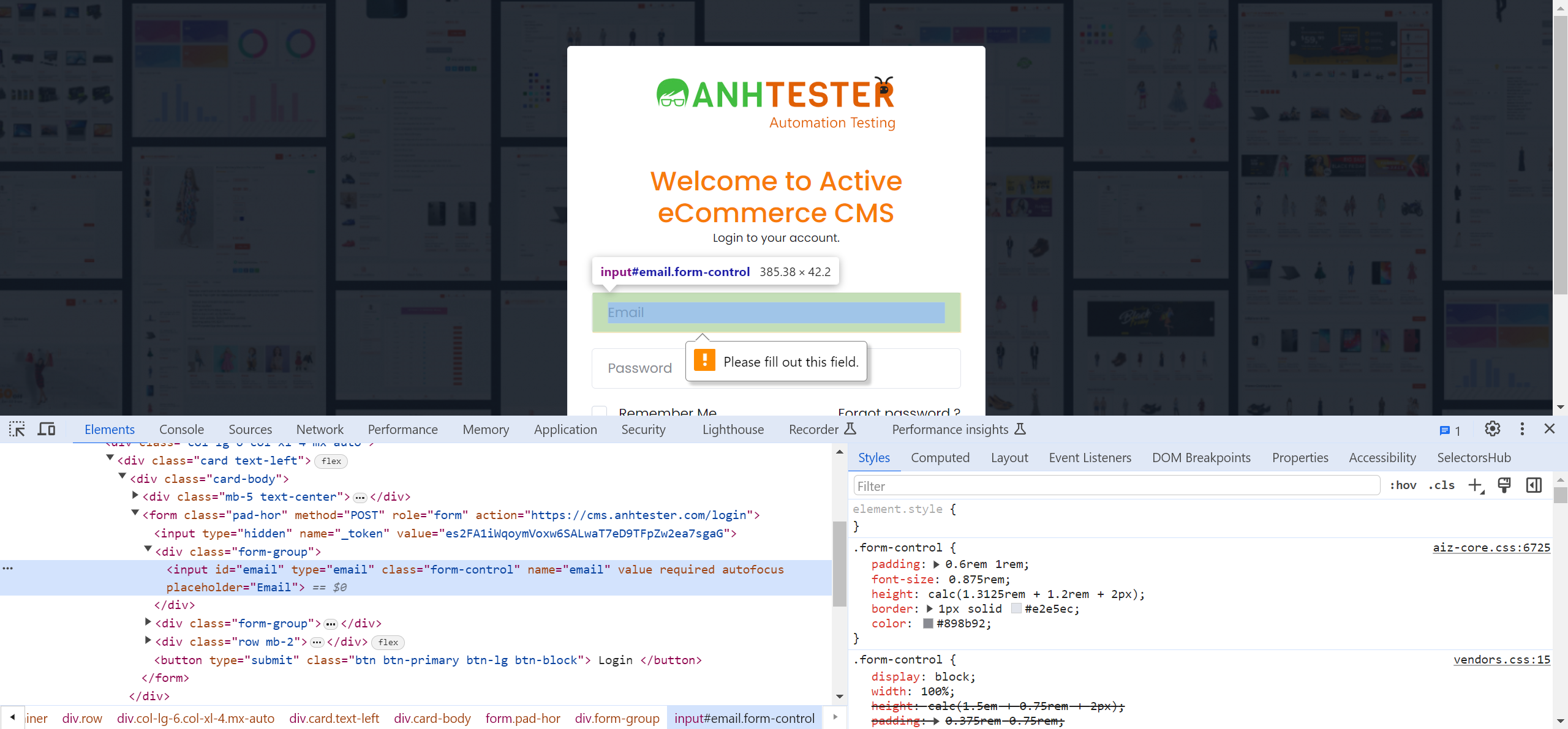This screenshot has width=1568, height=729.
Task: Open vendors.css:15 source link
Action: 1502,660
